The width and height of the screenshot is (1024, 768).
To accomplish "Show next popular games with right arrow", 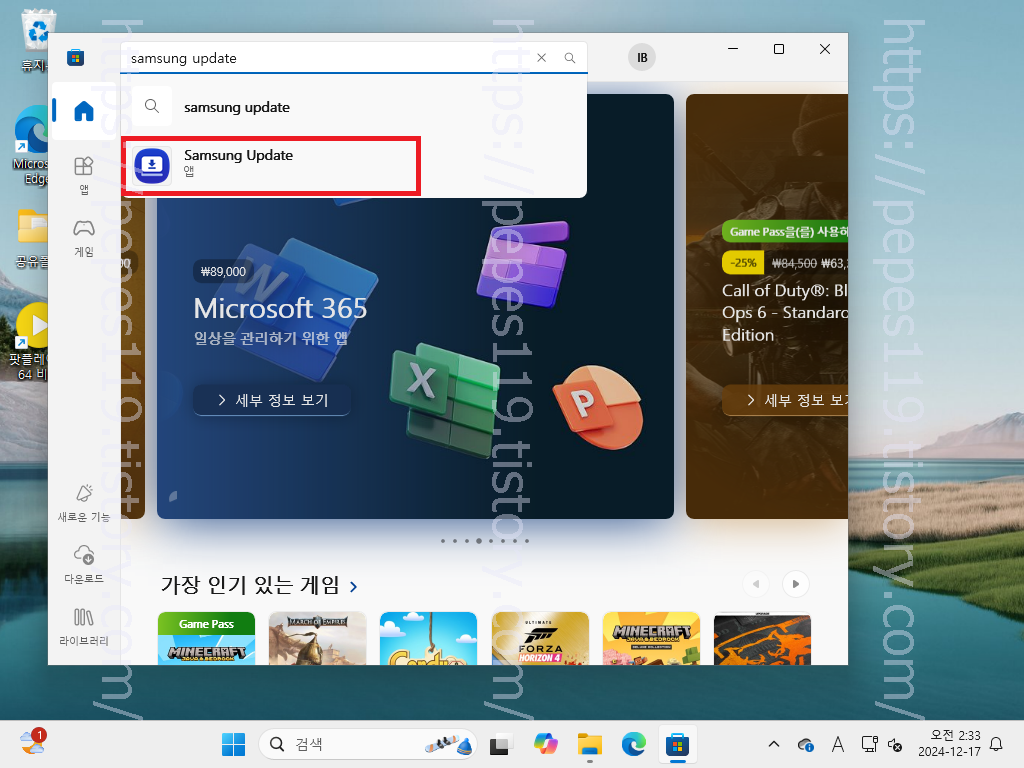I will (795, 584).
